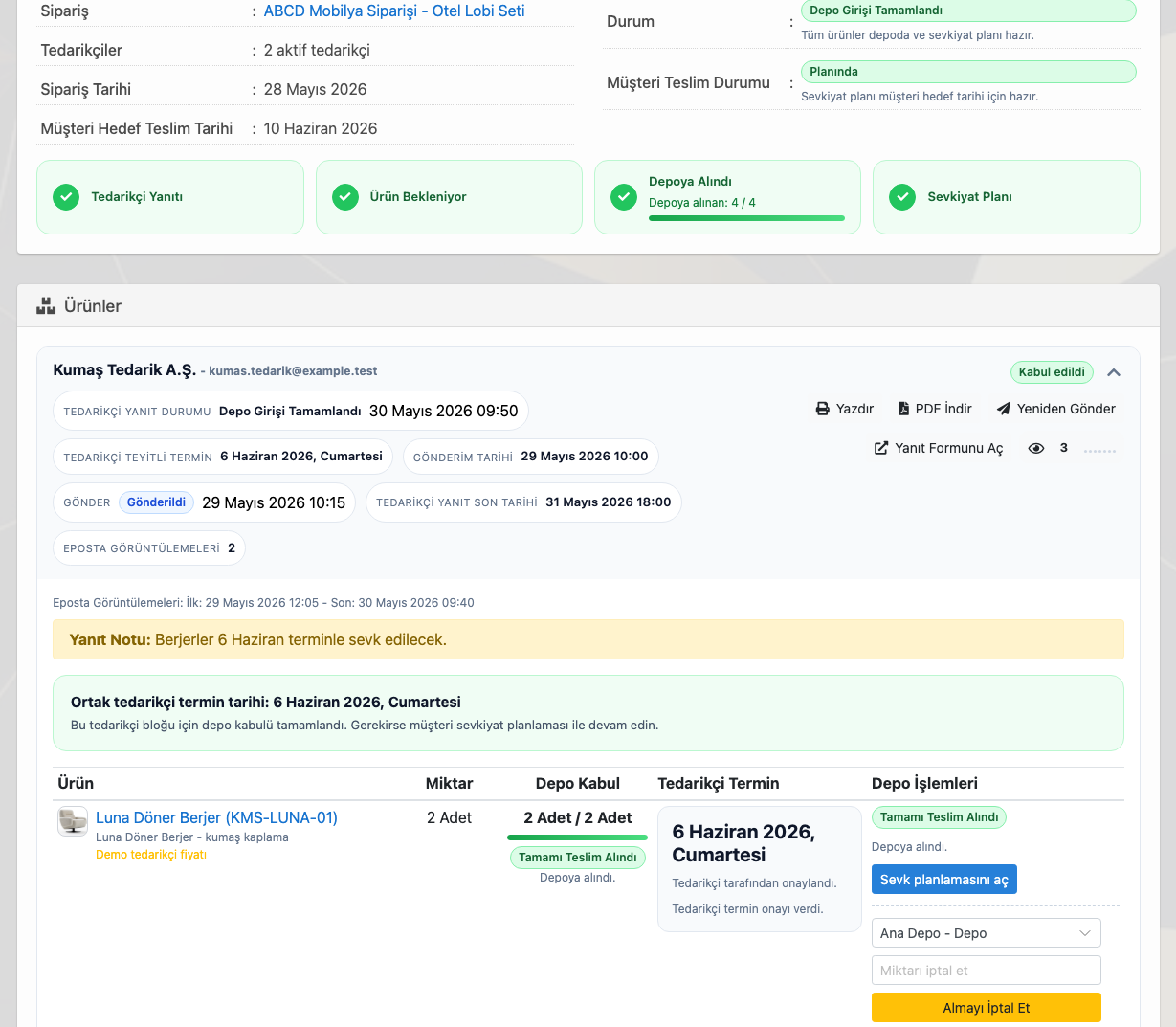Click the Tedarikçi Termin column header
1176x1027 pixels.
click(719, 783)
